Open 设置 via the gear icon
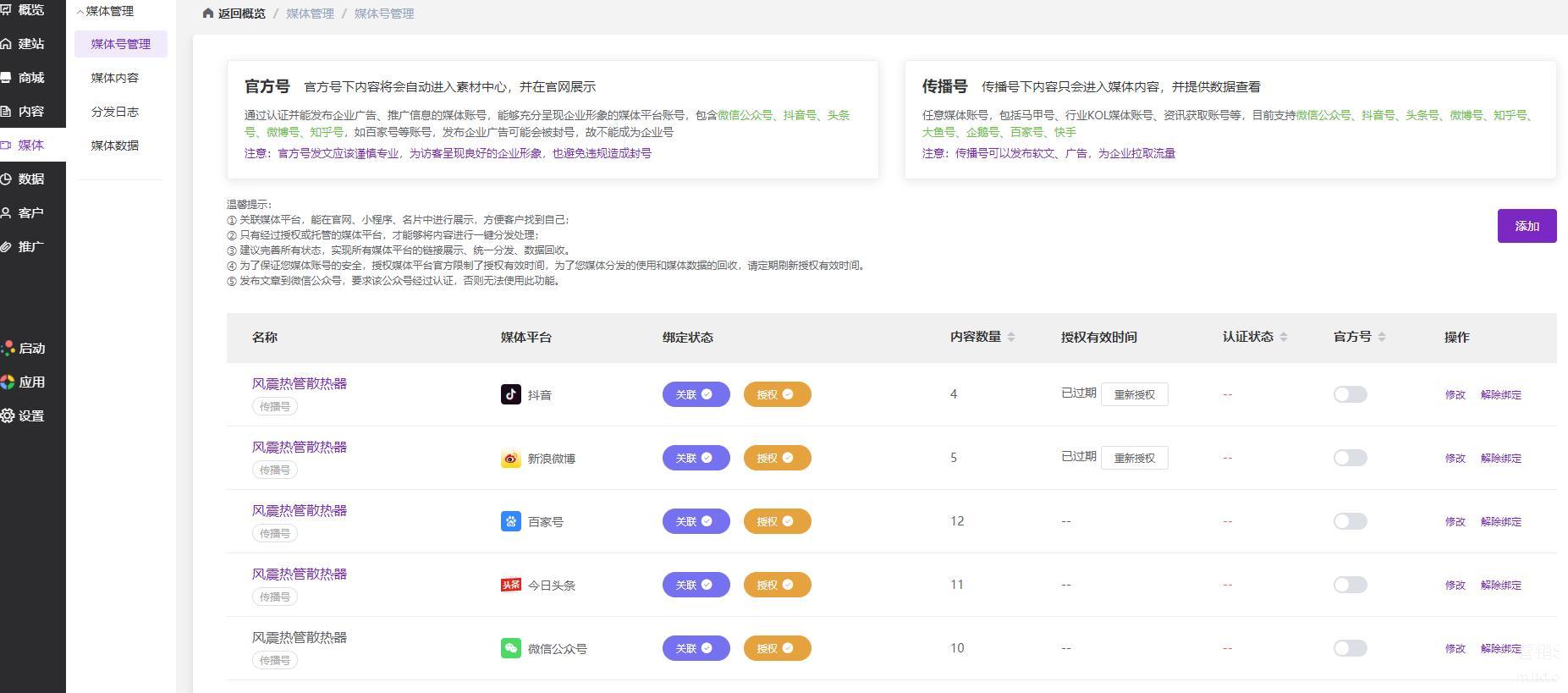Viewport: 1568px width, 693px height. (x=8, y=415)
